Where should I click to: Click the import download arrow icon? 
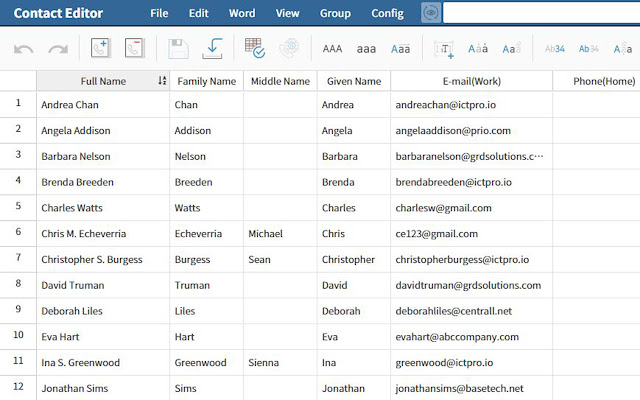(212, 48)
